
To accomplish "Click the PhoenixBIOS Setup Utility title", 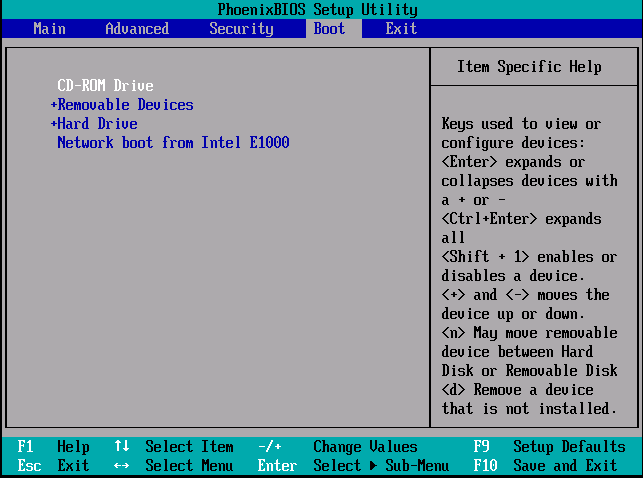I will (x=317, y=9).
